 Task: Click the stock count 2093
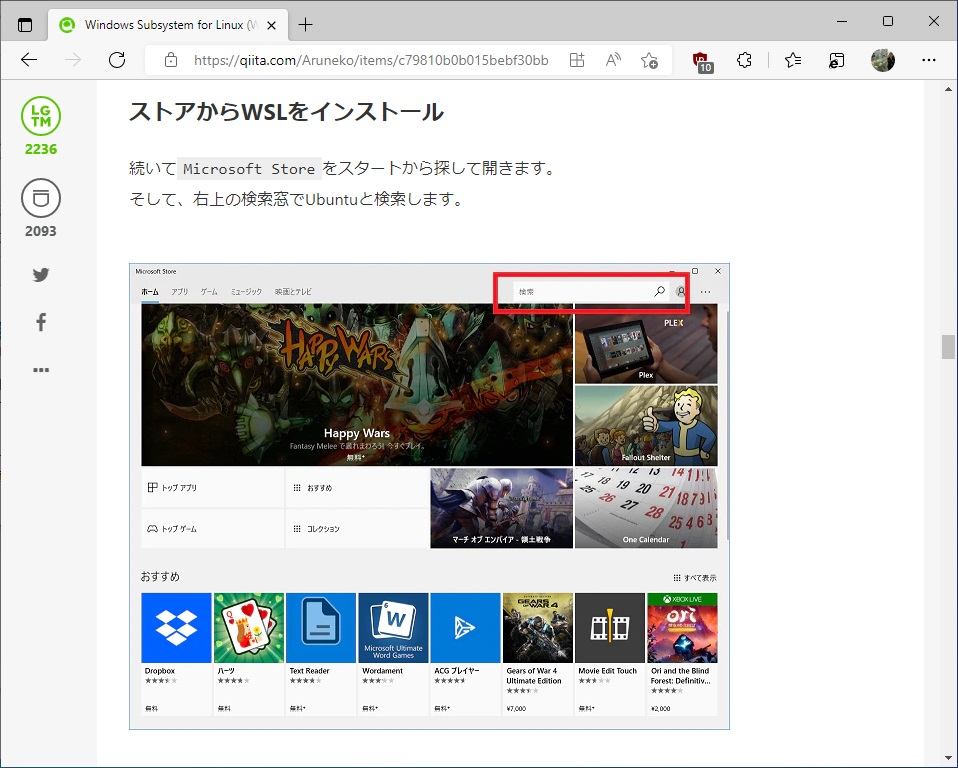point(41,231)
